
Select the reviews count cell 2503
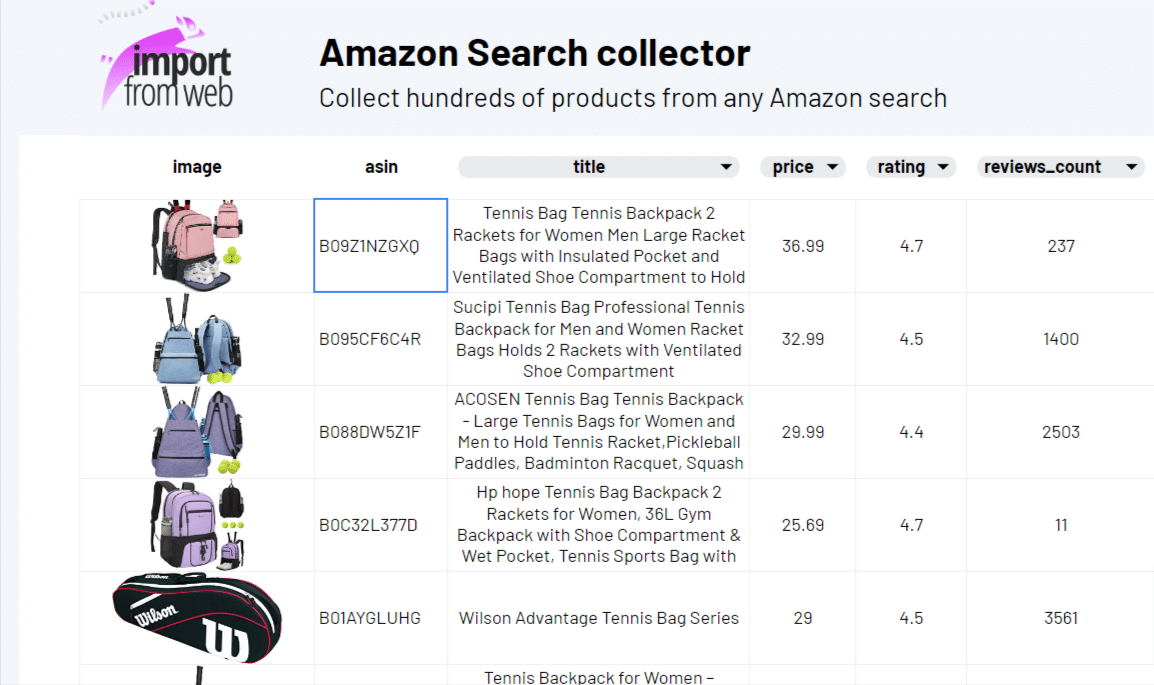[x=1061, y=432]
